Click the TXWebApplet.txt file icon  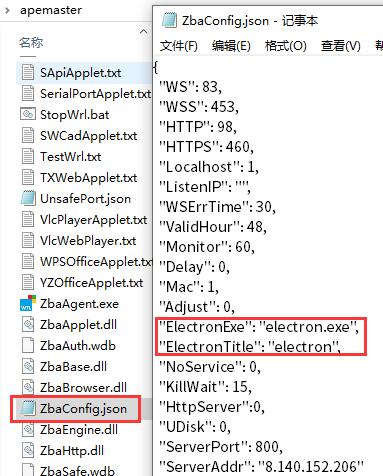tap(28, 178)
